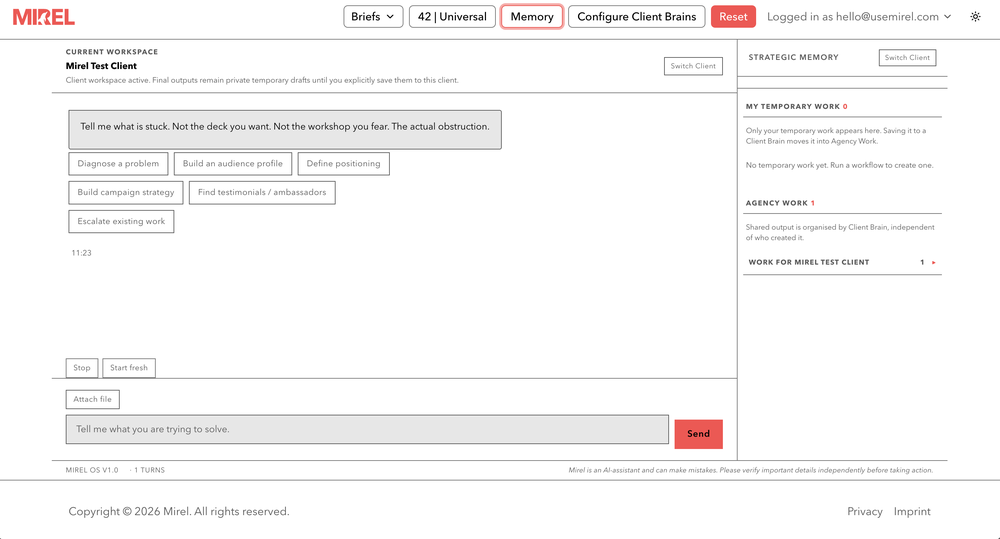Viewport: 1000px width, 539px height.
Task: Open Configure Client Brains
Action: point(636,17)
